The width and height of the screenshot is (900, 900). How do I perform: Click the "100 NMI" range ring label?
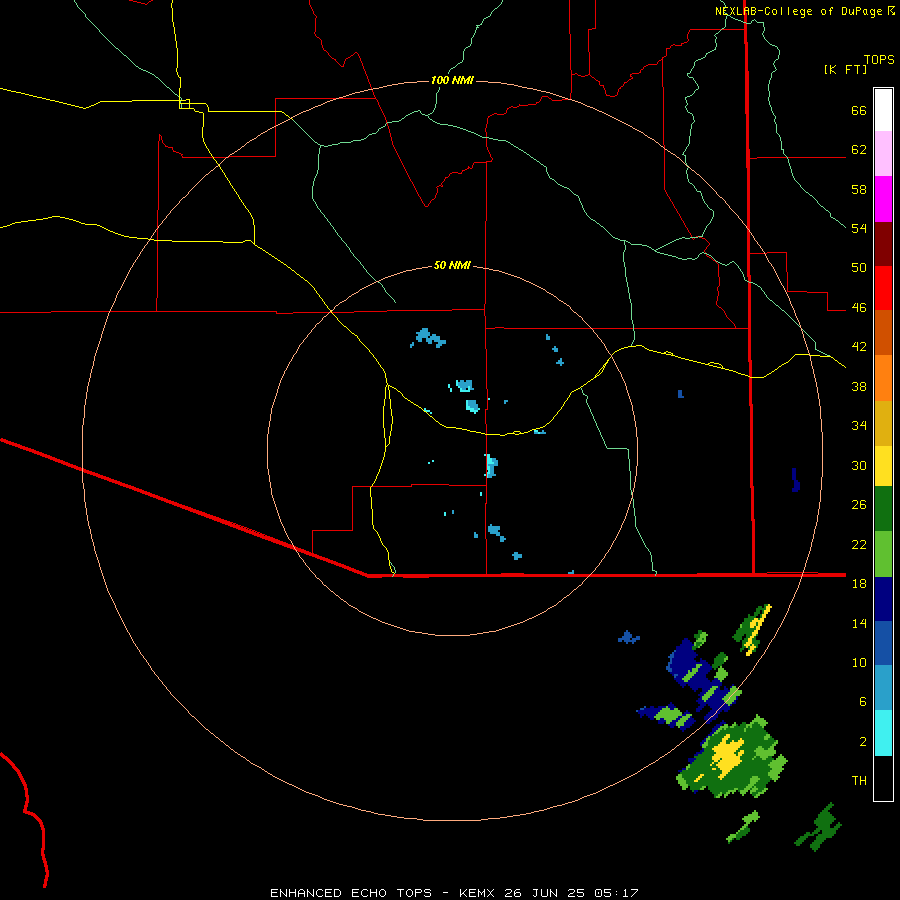point(452,80)
